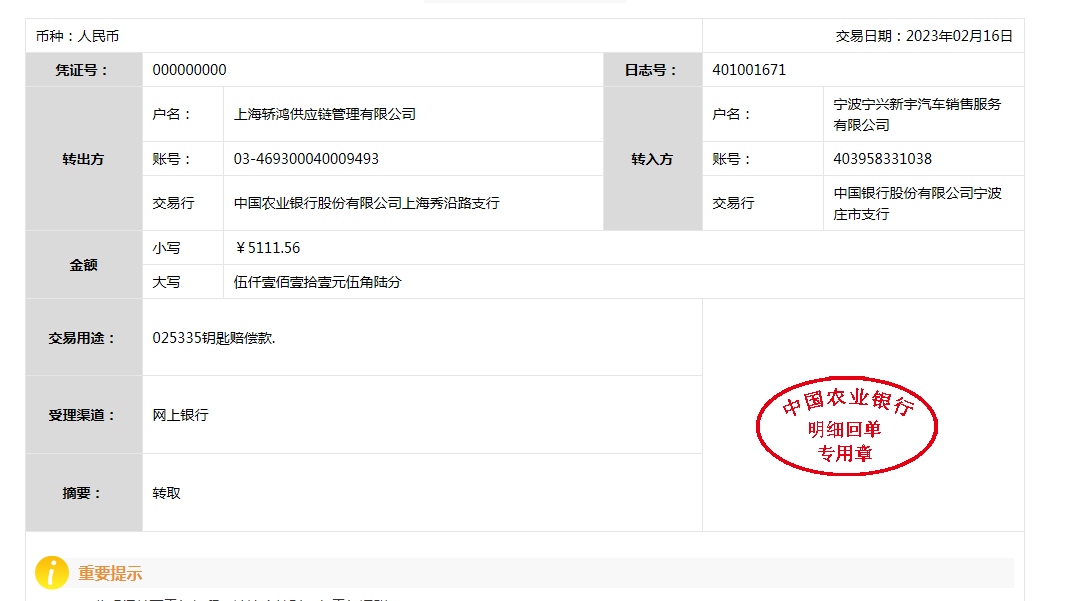Viewport: 1077px width, 601px height.
Task: Click payee bank 中国银行股份有限公司宁波庄市支行
Action: (x=917, y=203)
